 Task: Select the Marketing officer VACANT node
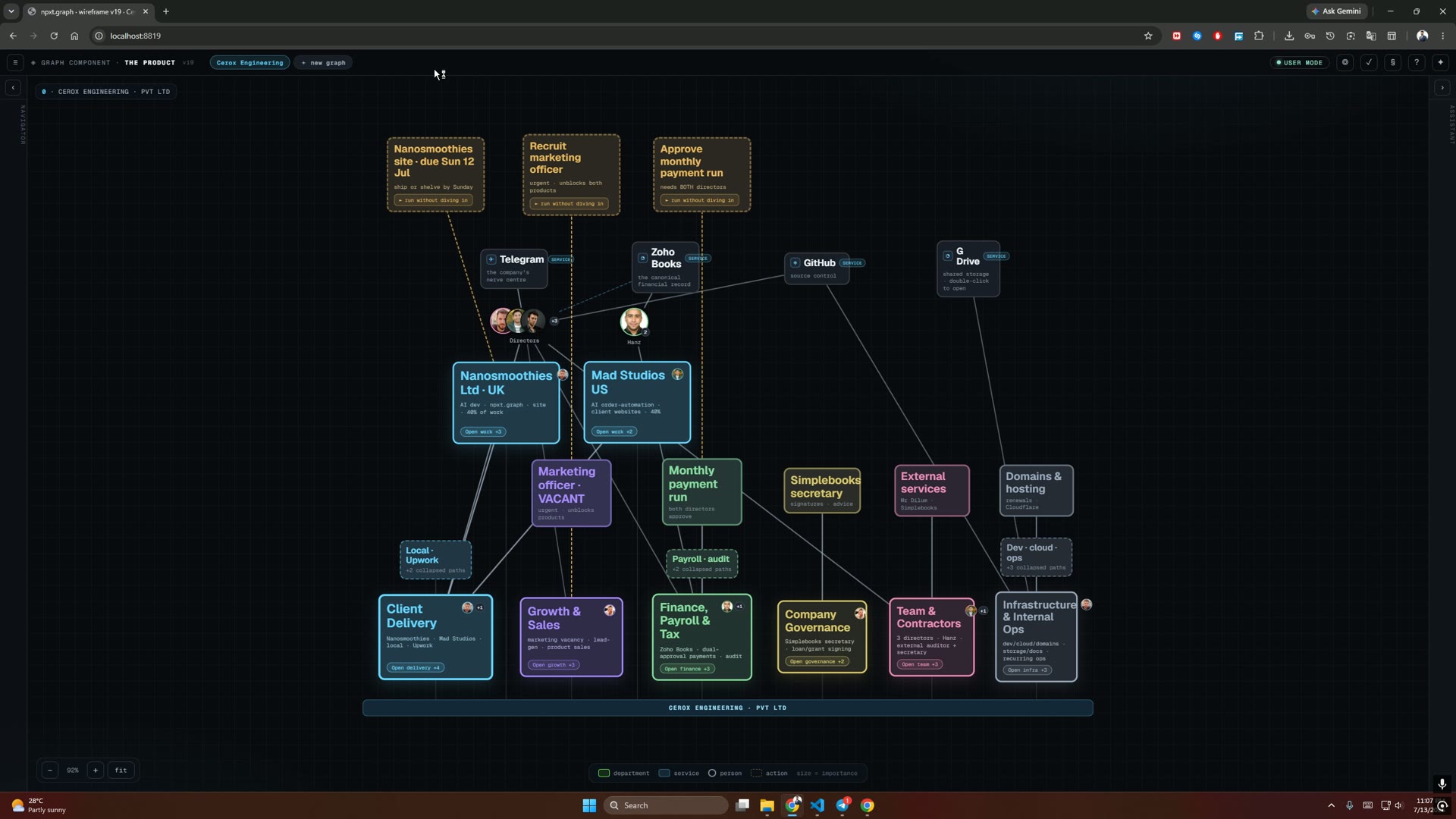coord(571,493)
